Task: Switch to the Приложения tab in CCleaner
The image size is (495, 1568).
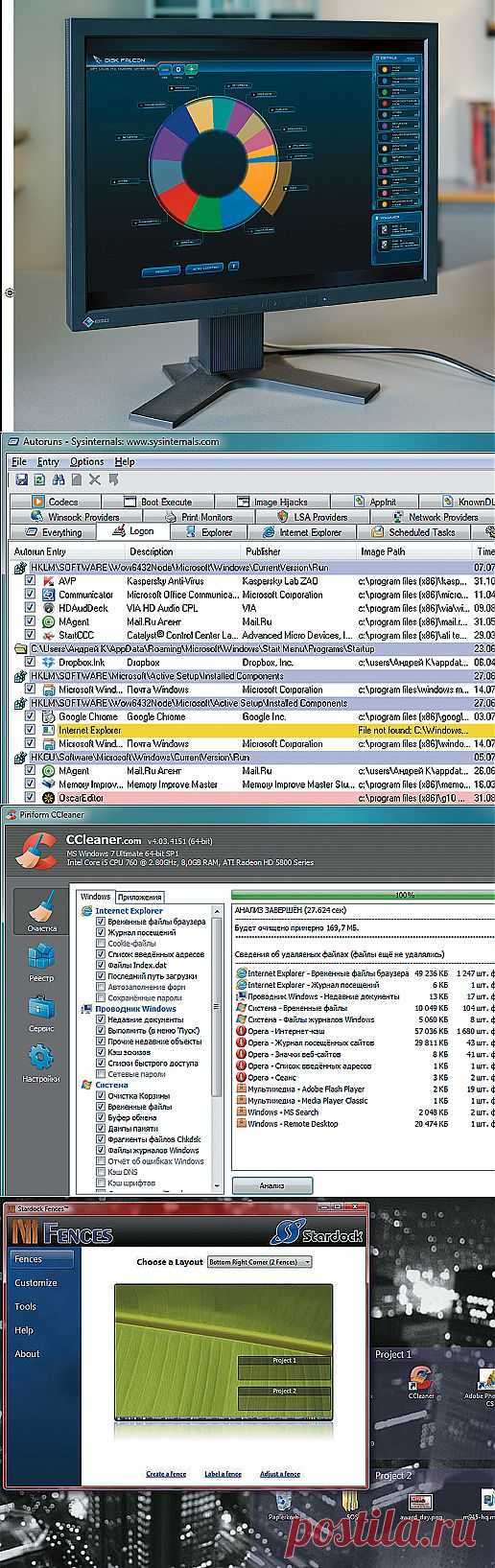Action: (x=138, y=897)
